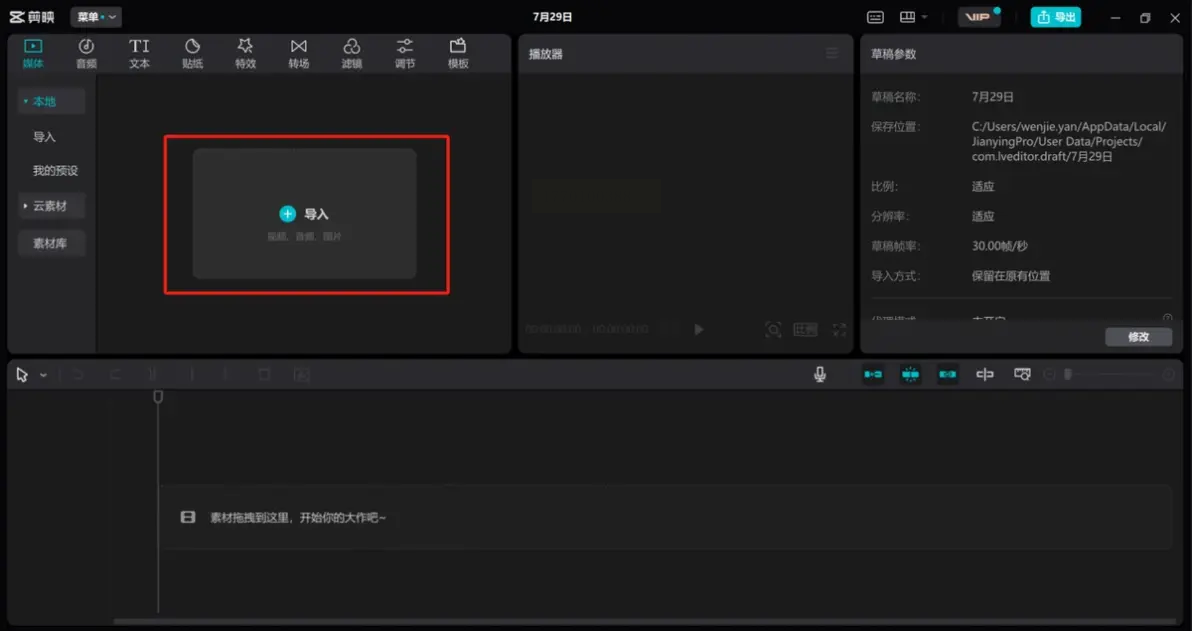Click the 保存位置 file path text
This screenshot has width=1192, height=631.
[x=1069, y=141]
